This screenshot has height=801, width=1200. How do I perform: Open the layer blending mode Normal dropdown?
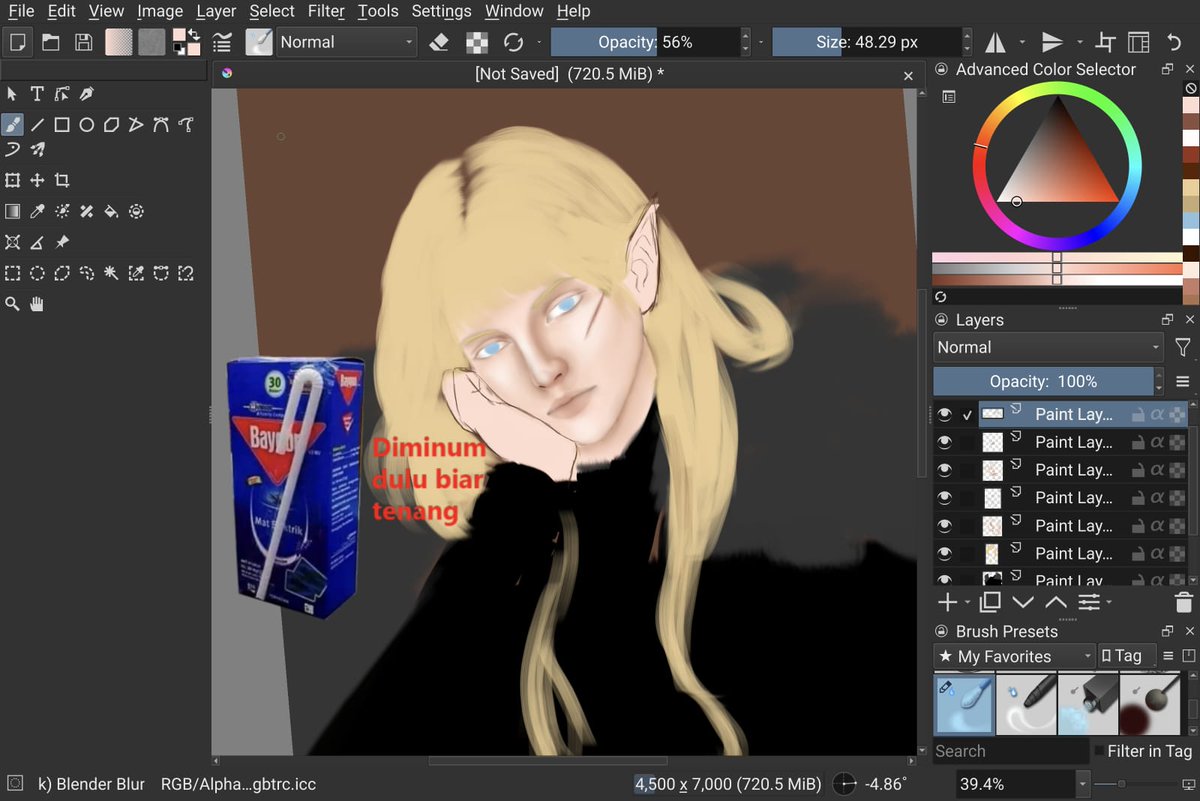click(x=1049, y=347)
